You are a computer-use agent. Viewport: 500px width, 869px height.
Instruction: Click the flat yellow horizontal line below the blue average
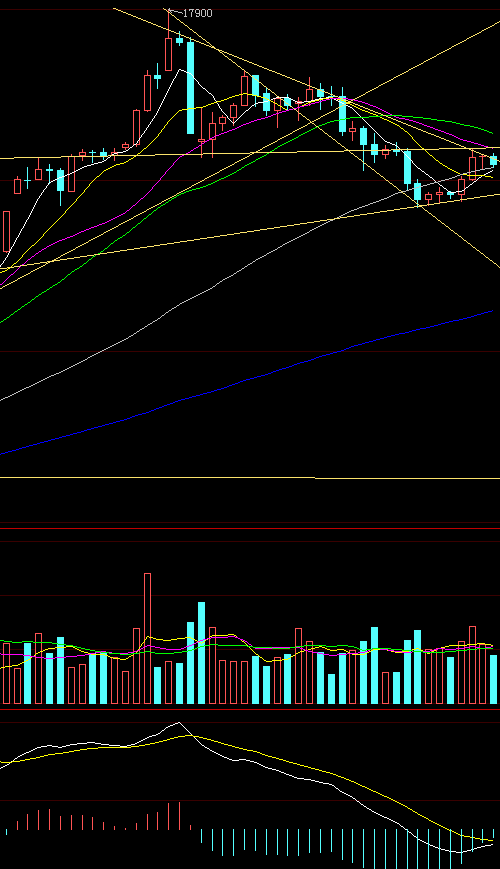coord(250,477)
